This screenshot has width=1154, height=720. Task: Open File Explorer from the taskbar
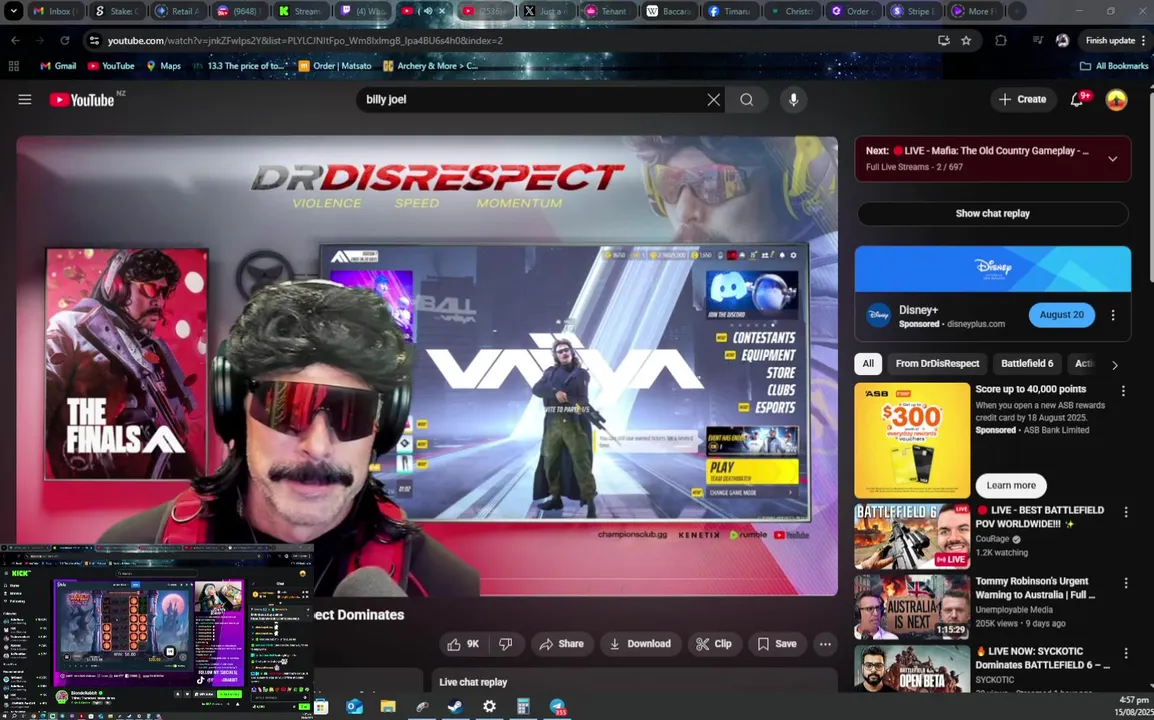point(388,706)
